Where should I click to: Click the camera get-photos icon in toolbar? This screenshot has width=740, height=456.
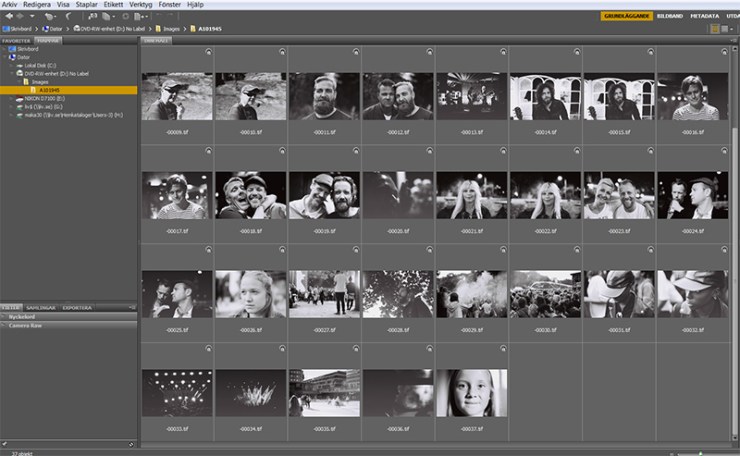[93, 16]
